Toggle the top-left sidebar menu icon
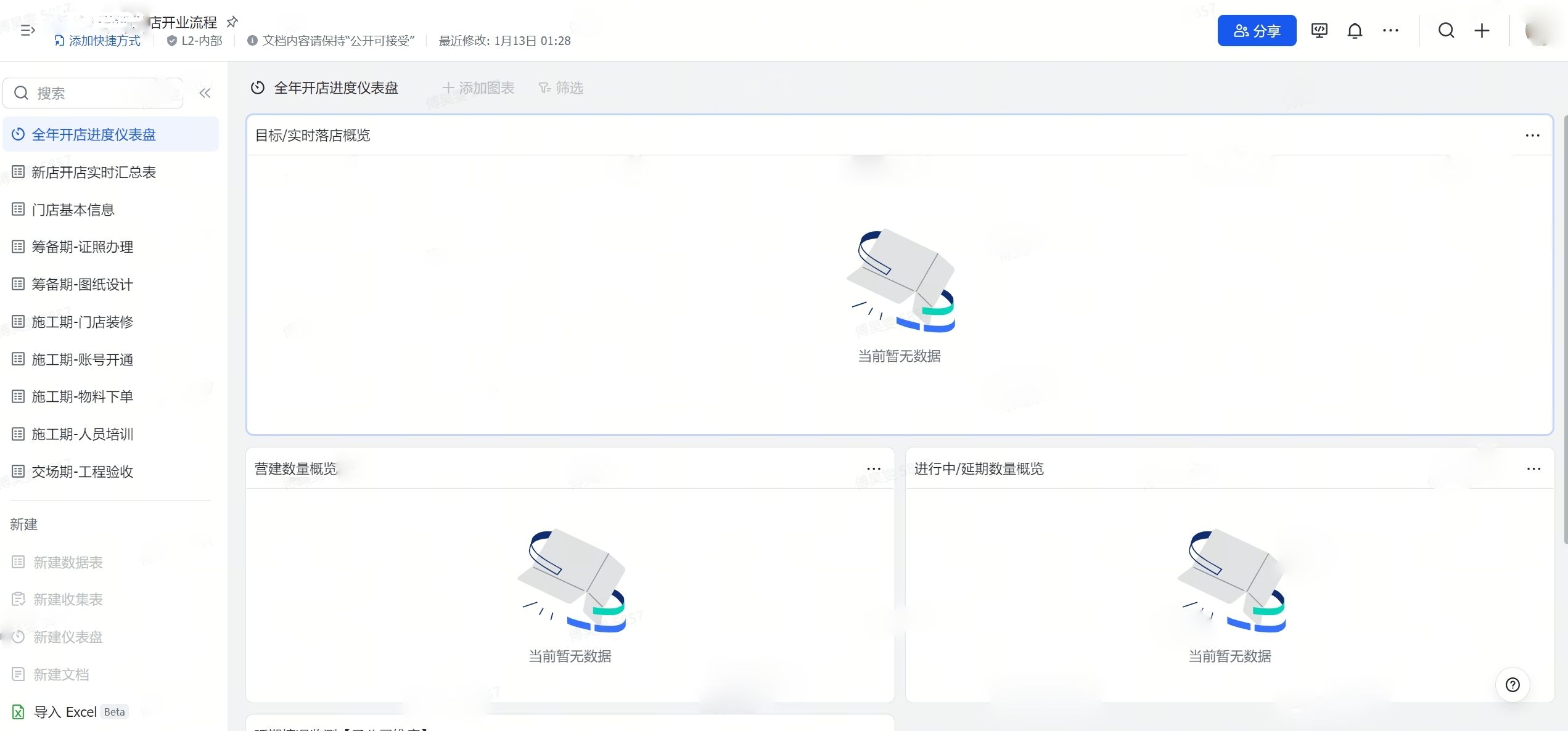Screen dimensions: 1568x731 28,30
